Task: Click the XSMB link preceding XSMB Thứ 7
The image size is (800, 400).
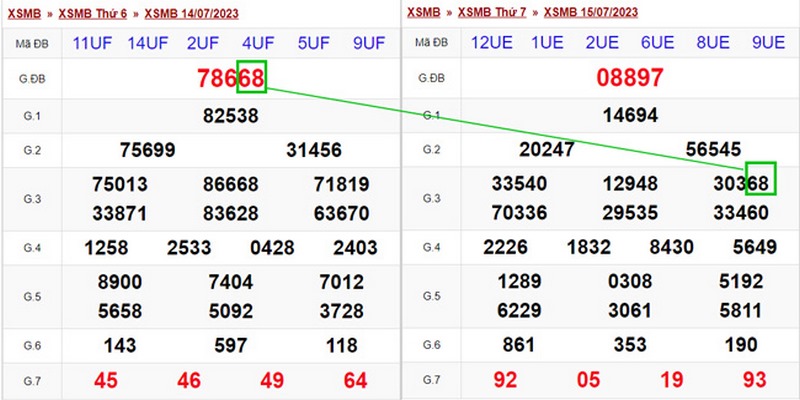Action: tap(425, 13)
